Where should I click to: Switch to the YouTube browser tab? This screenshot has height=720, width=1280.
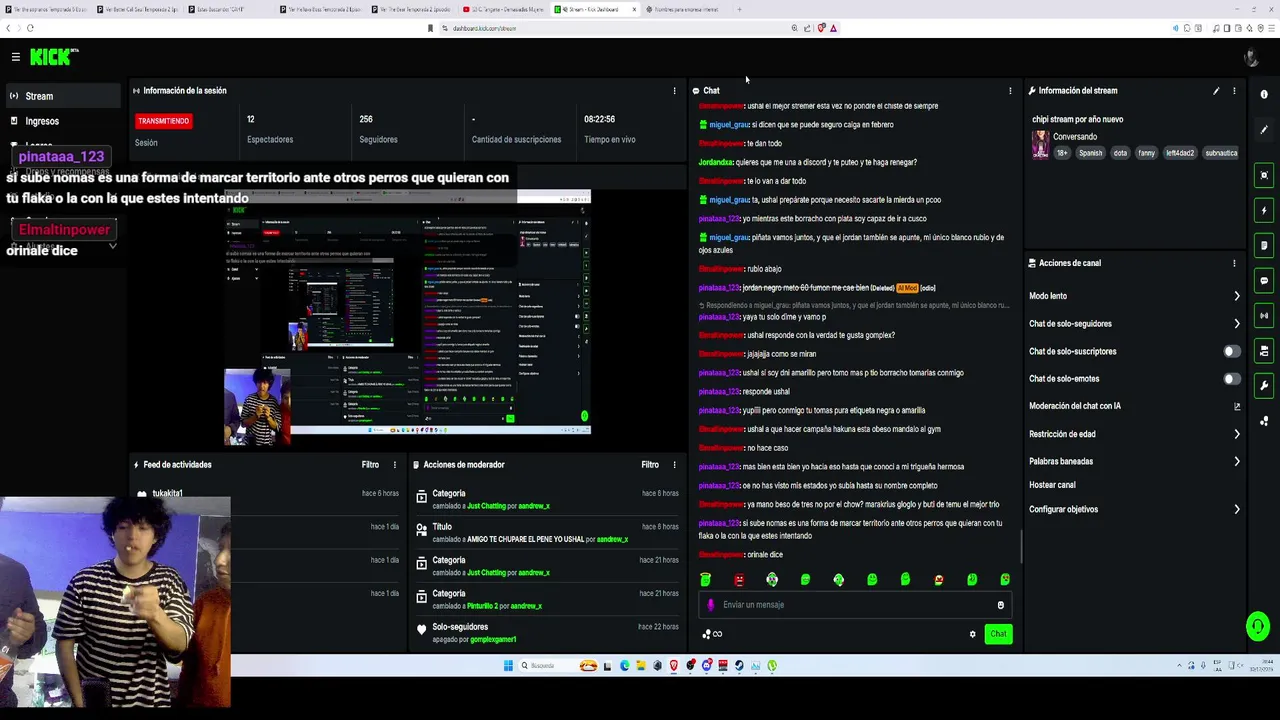[x=505, y=9]
